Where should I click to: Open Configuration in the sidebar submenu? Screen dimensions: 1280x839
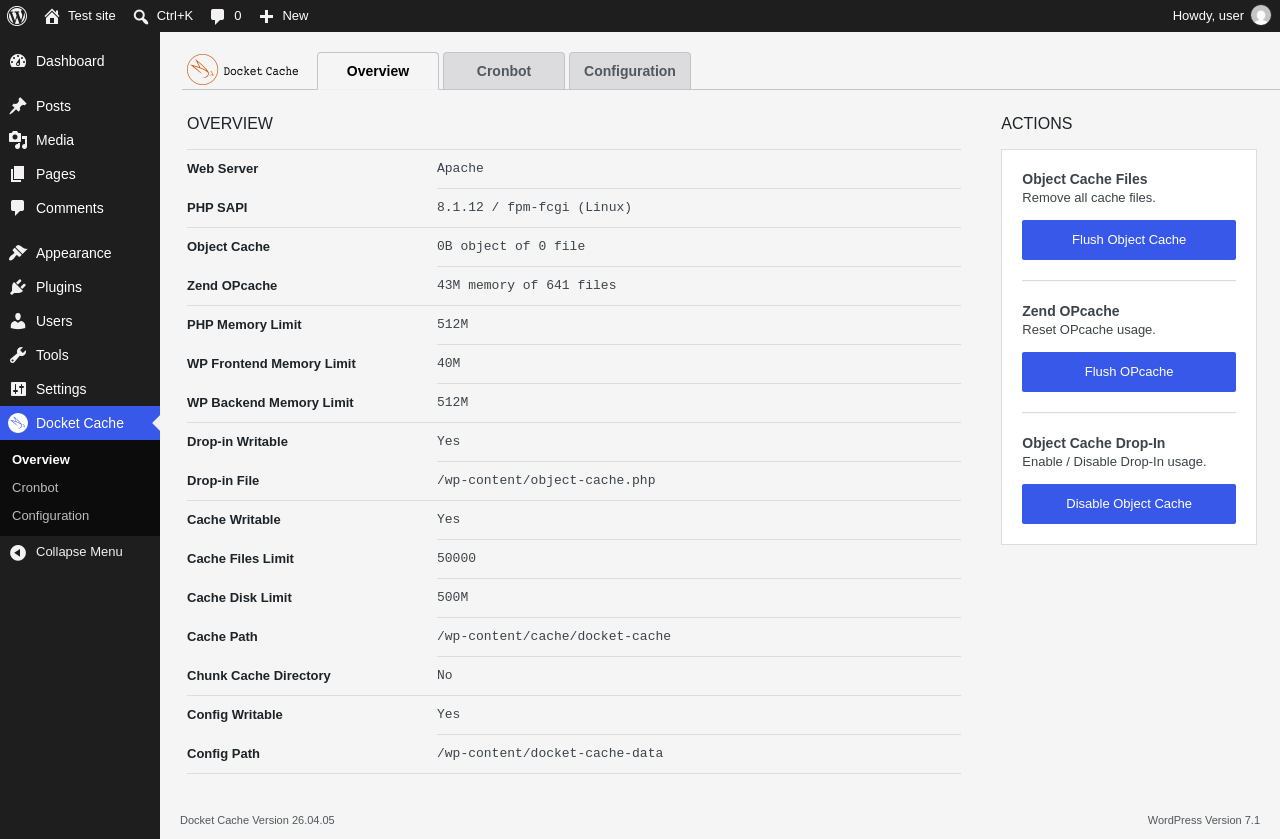point(50,516)
